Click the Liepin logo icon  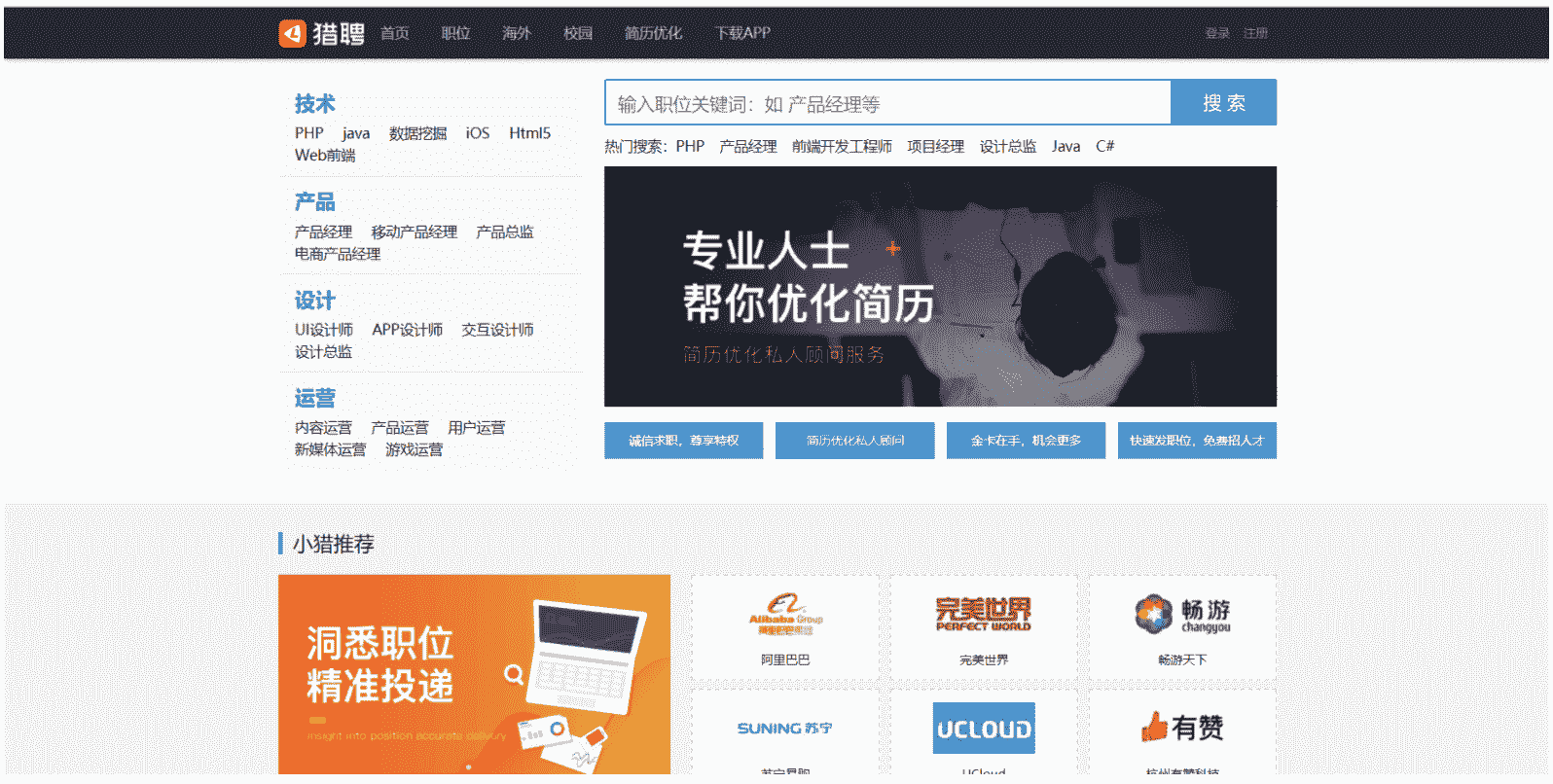tap(292, 33)
